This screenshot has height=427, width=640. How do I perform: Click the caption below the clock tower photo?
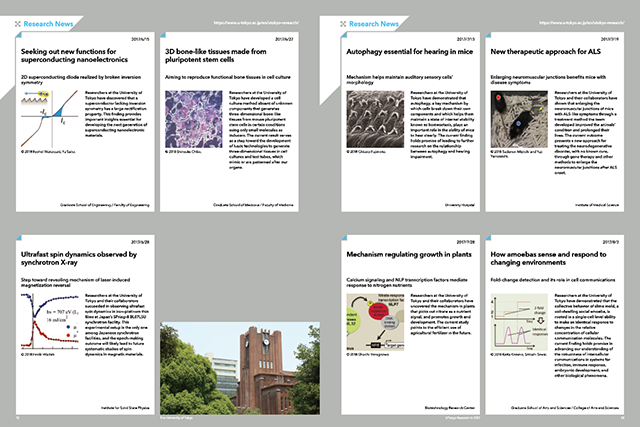click(176, 418)
